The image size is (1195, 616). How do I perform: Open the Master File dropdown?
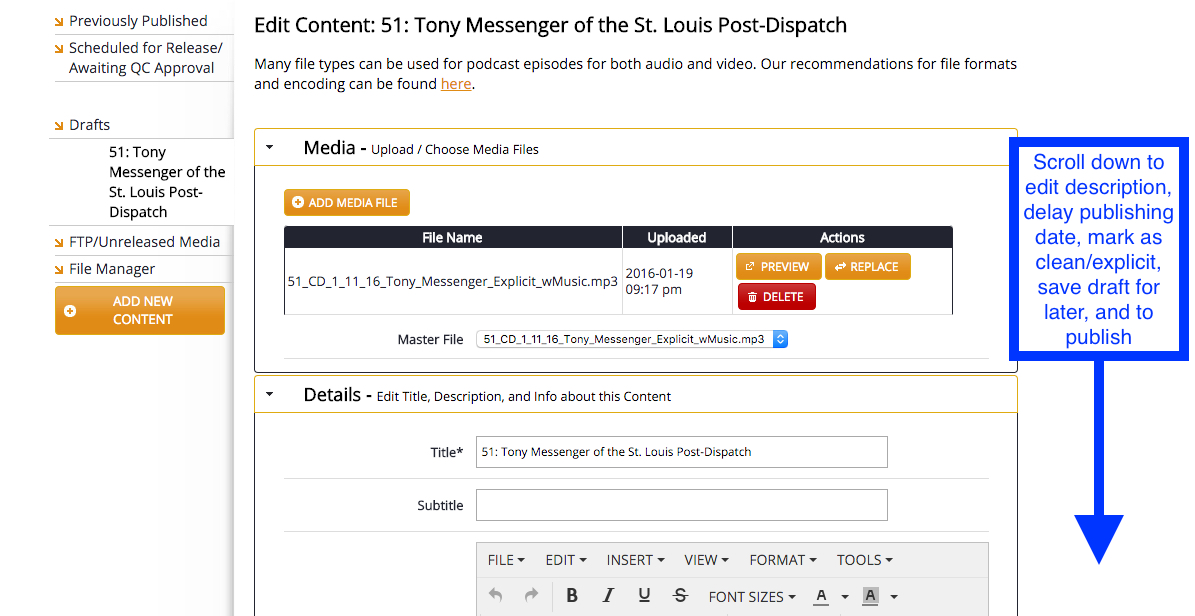click(632, 339)
